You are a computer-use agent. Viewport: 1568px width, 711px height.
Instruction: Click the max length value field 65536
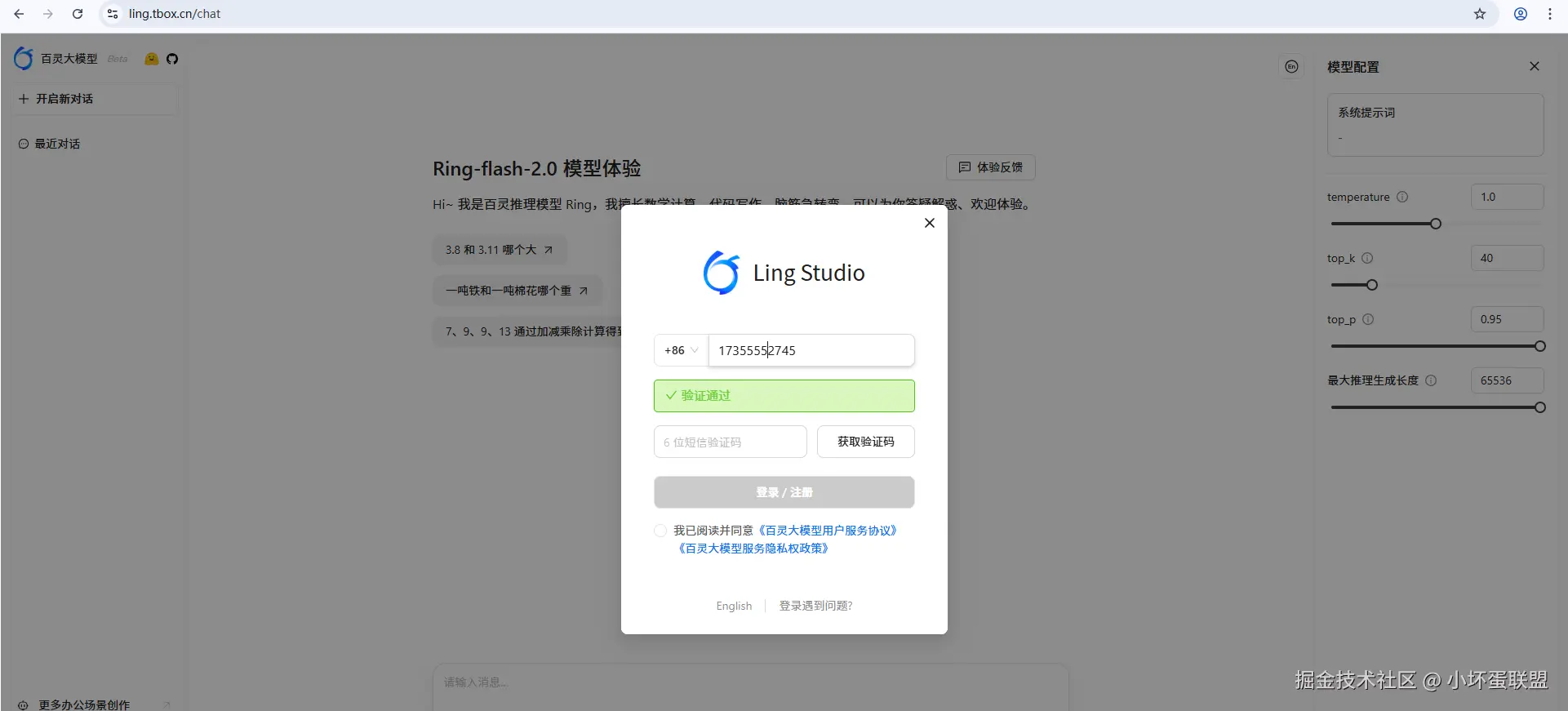click(1508, 380)
